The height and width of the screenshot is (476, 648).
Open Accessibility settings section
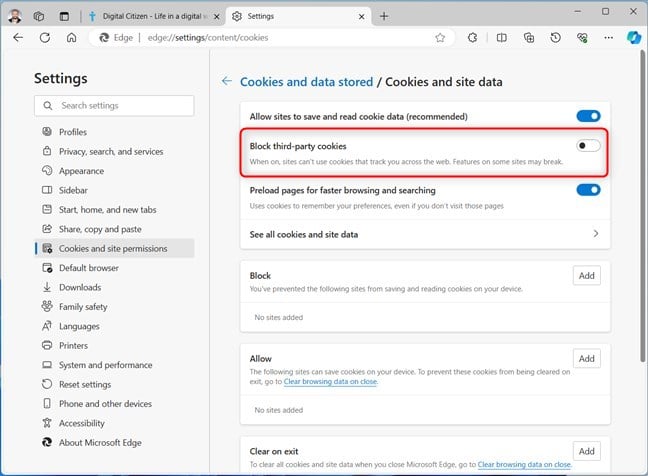tap(114, 423)
